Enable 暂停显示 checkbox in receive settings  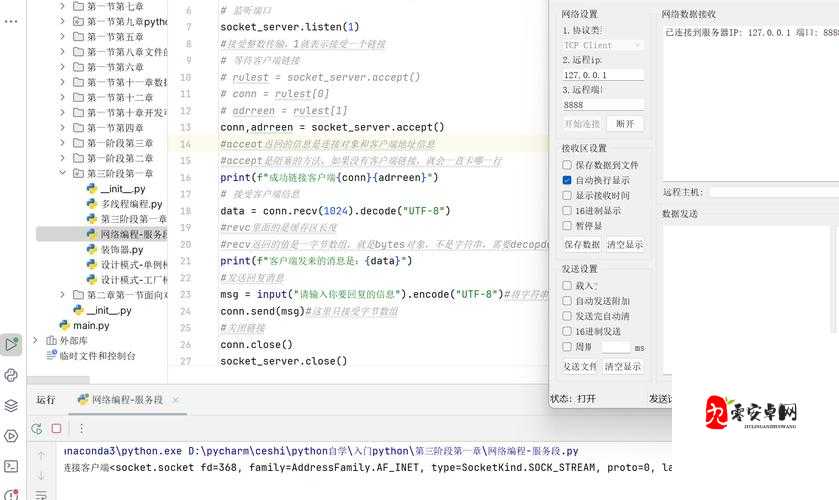pyautogui.click(x=567, y=225)
